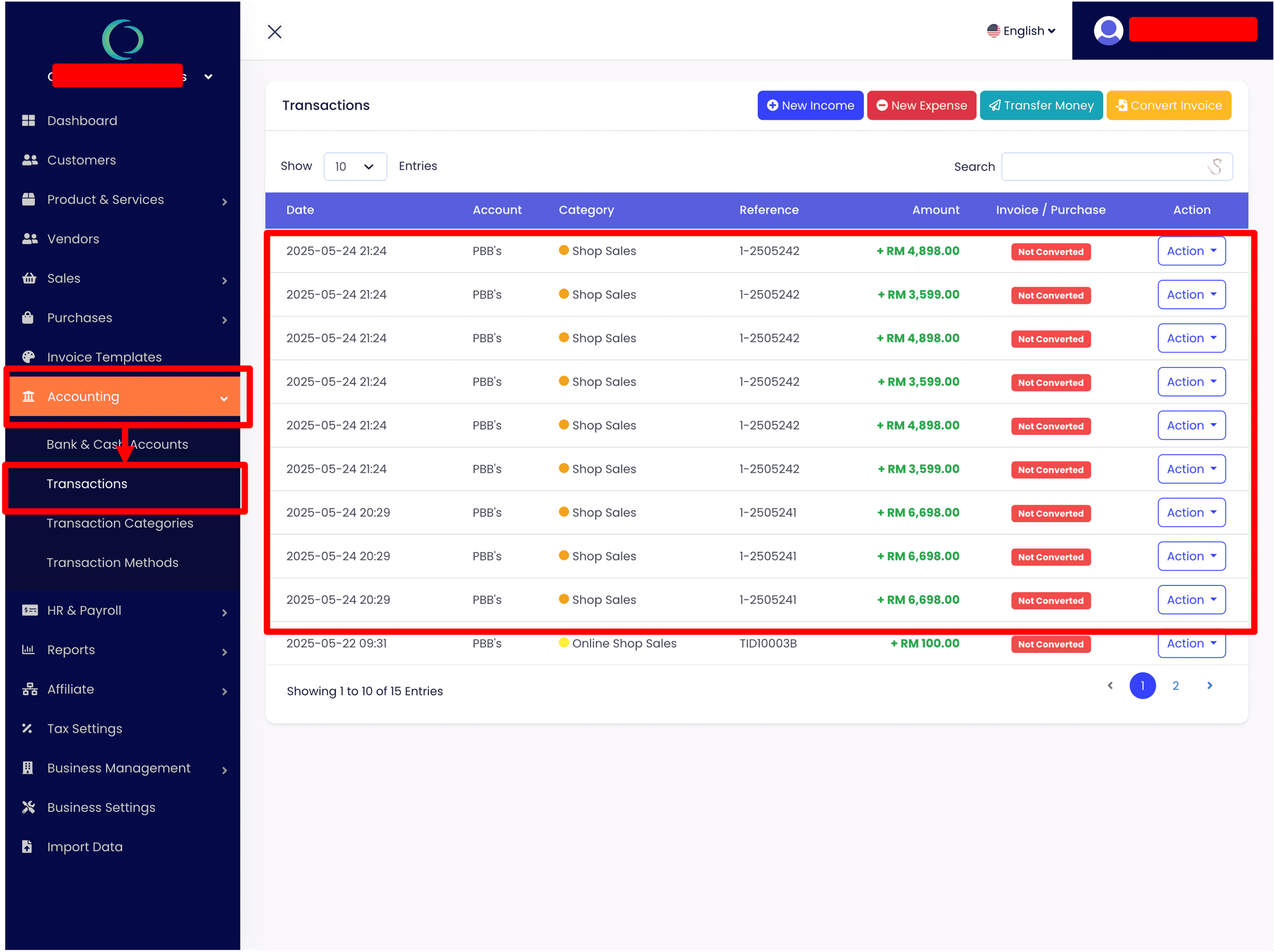Open the Show entries count dropdown
The height and width of the screenshot is (952, 1274).
coord(355,166)
